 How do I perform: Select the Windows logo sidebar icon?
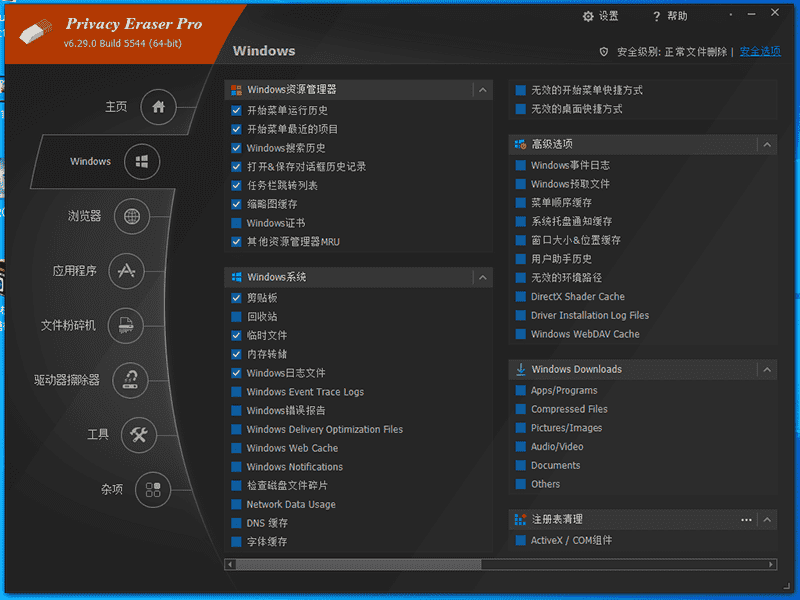click(142, 162)
